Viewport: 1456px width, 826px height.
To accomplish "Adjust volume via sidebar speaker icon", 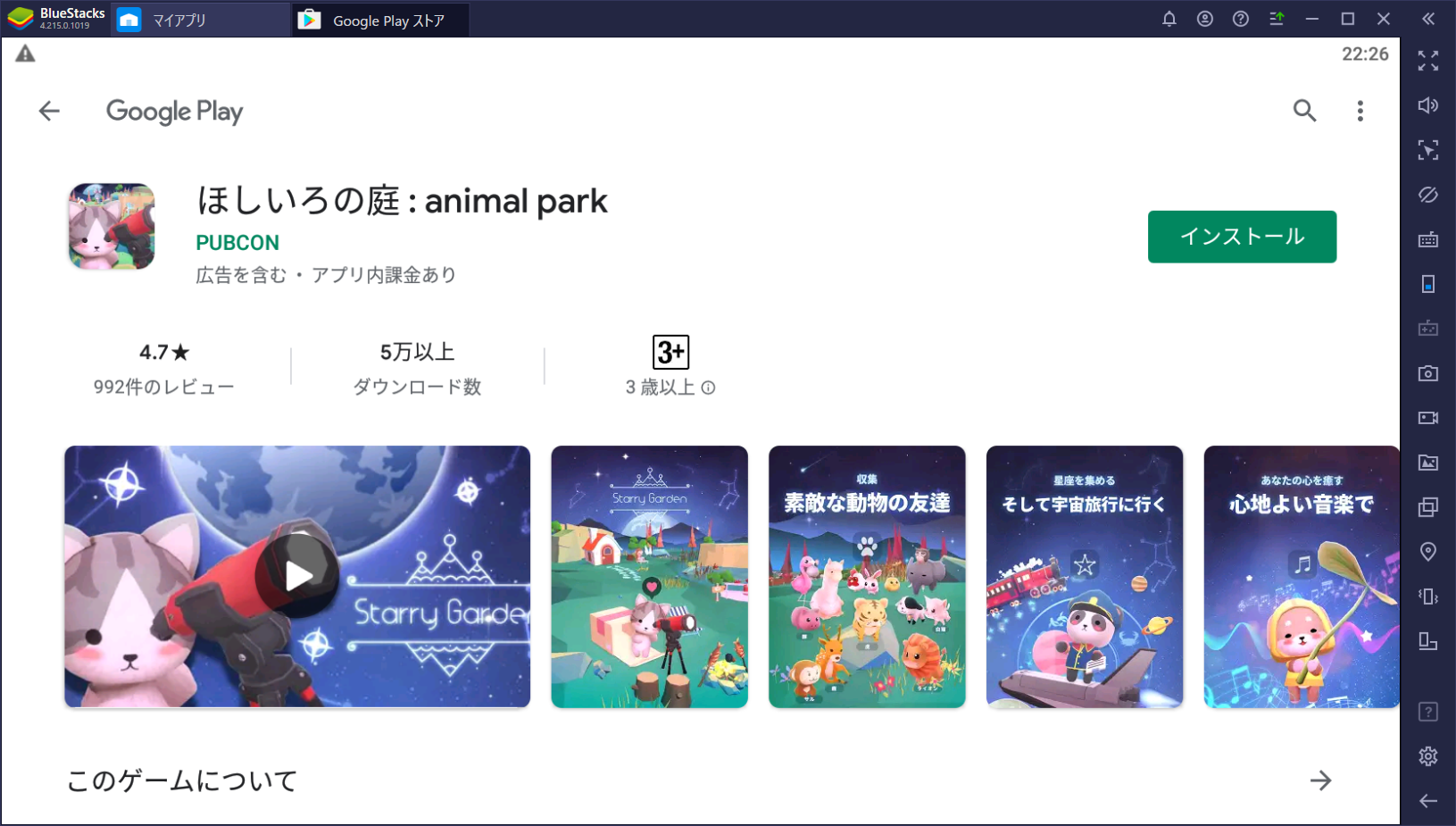I will (1428, 105).
